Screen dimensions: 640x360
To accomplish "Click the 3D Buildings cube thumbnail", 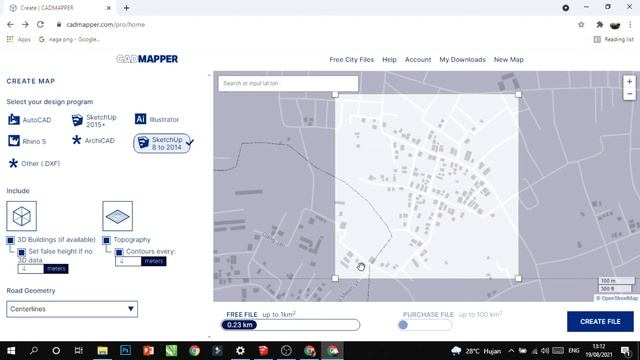I will pyautogui.click(x=22, y=216).
